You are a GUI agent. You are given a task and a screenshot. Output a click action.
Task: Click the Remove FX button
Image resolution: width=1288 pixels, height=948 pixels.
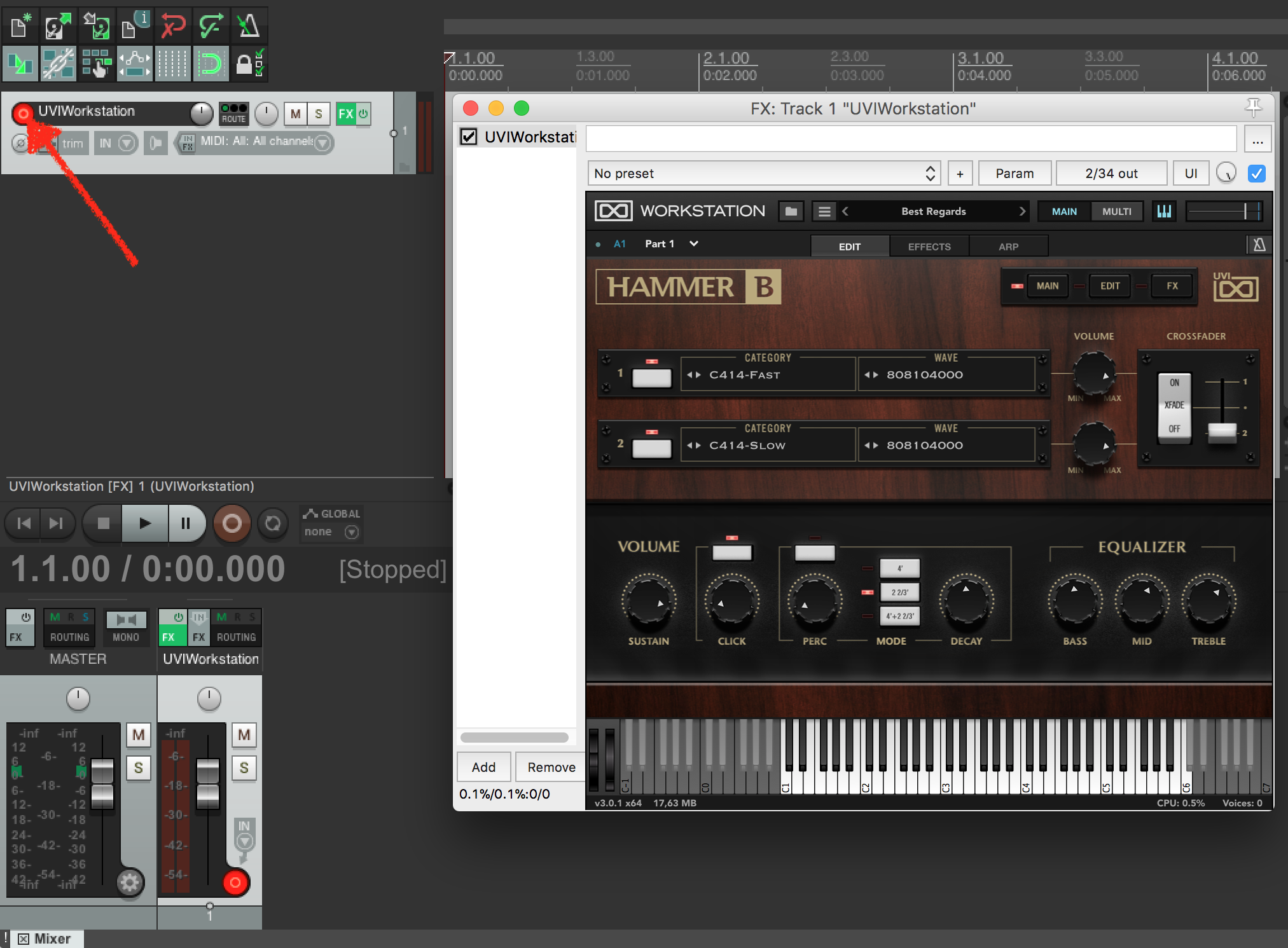(x=551, y=767)
